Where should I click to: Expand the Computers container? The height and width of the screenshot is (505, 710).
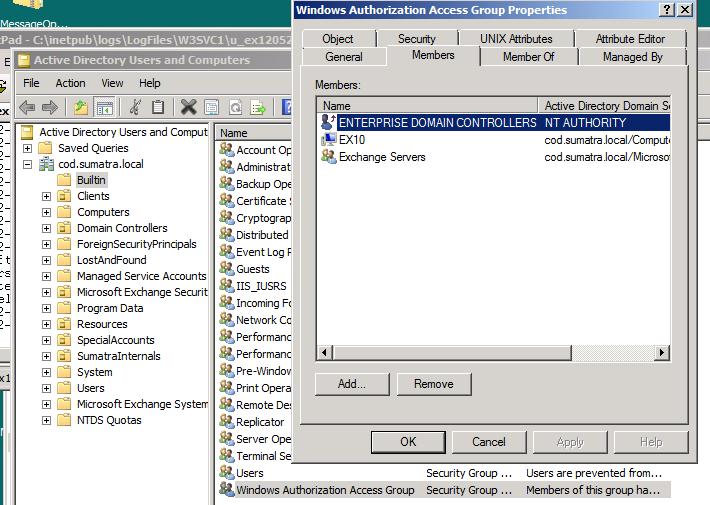46,212
